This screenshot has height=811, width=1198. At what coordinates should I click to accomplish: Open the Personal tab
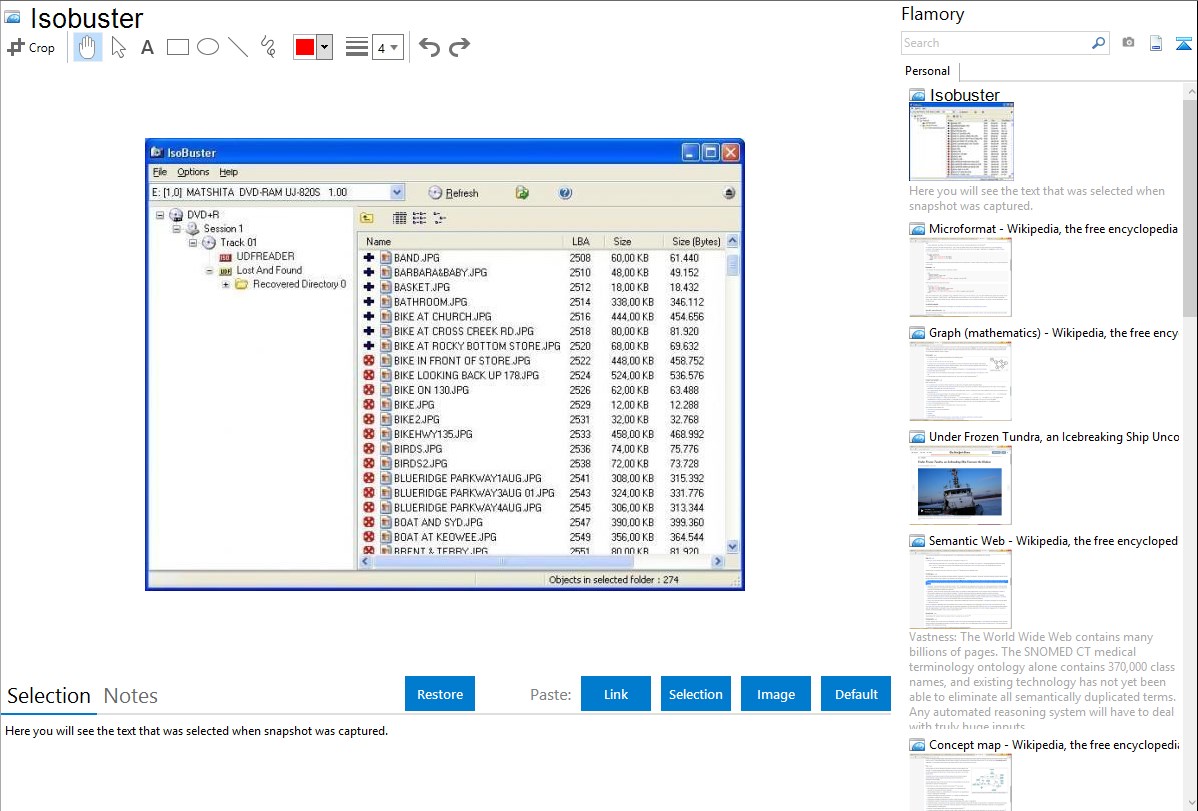click(x=927, y=71)
